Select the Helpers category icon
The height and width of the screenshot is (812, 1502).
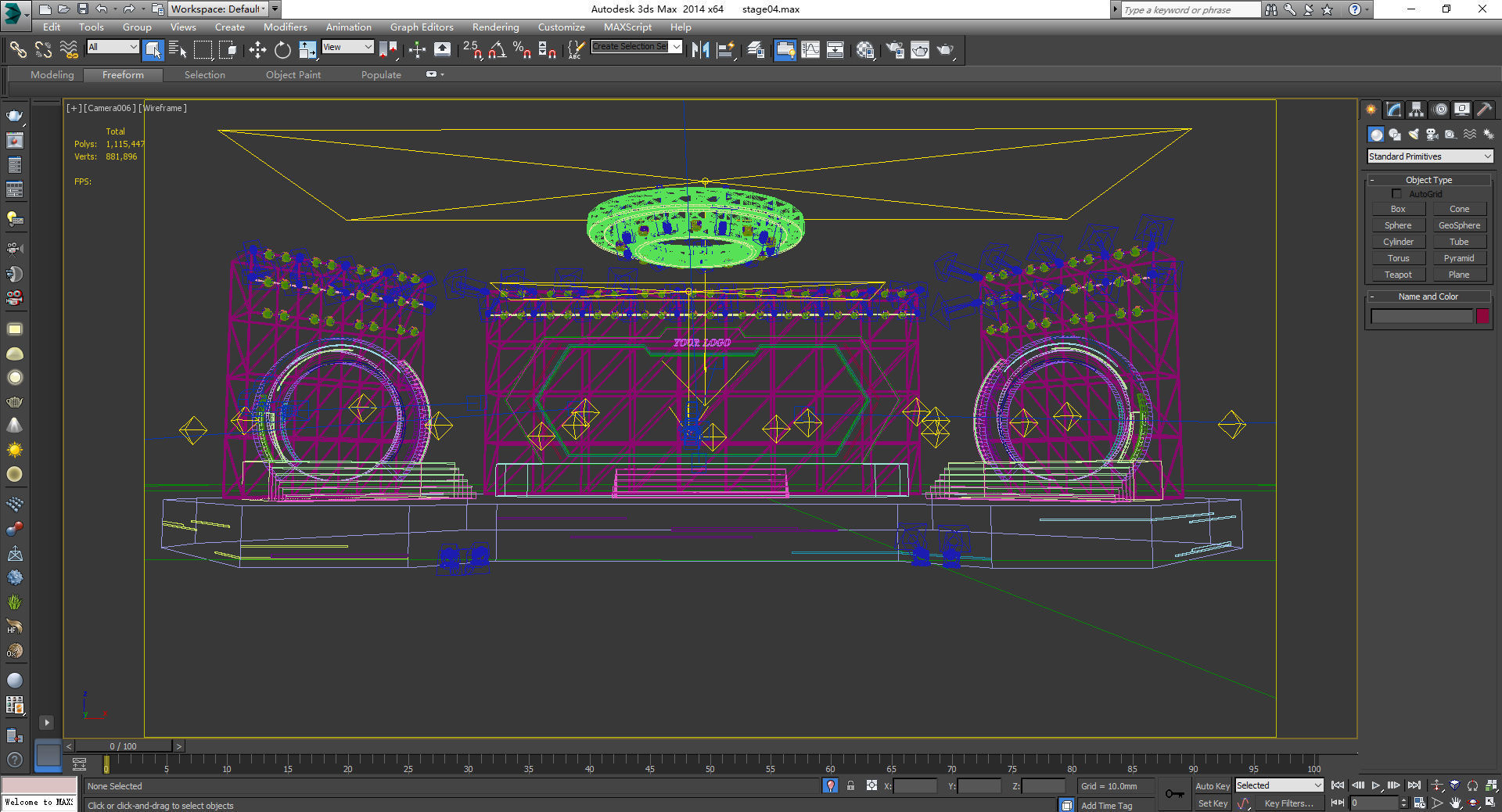pos(1451,135)
